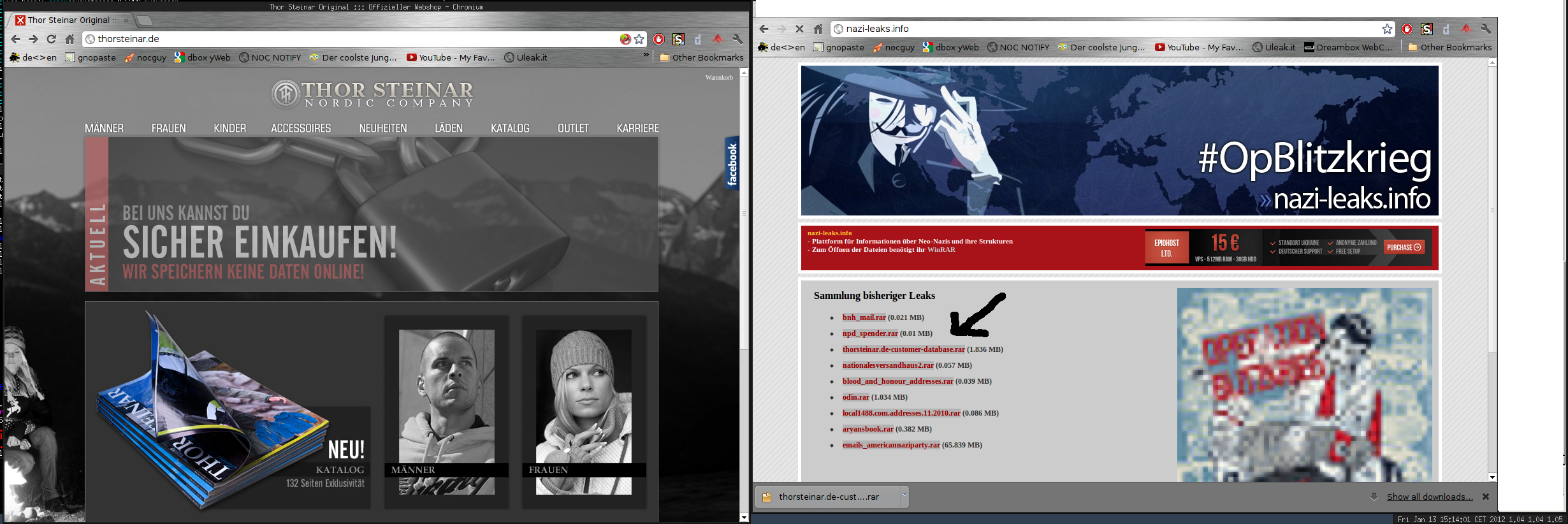Reload the thorsteinar.de page
The height and width of the screenshot is (524, 1568).
tap(52, 39)
